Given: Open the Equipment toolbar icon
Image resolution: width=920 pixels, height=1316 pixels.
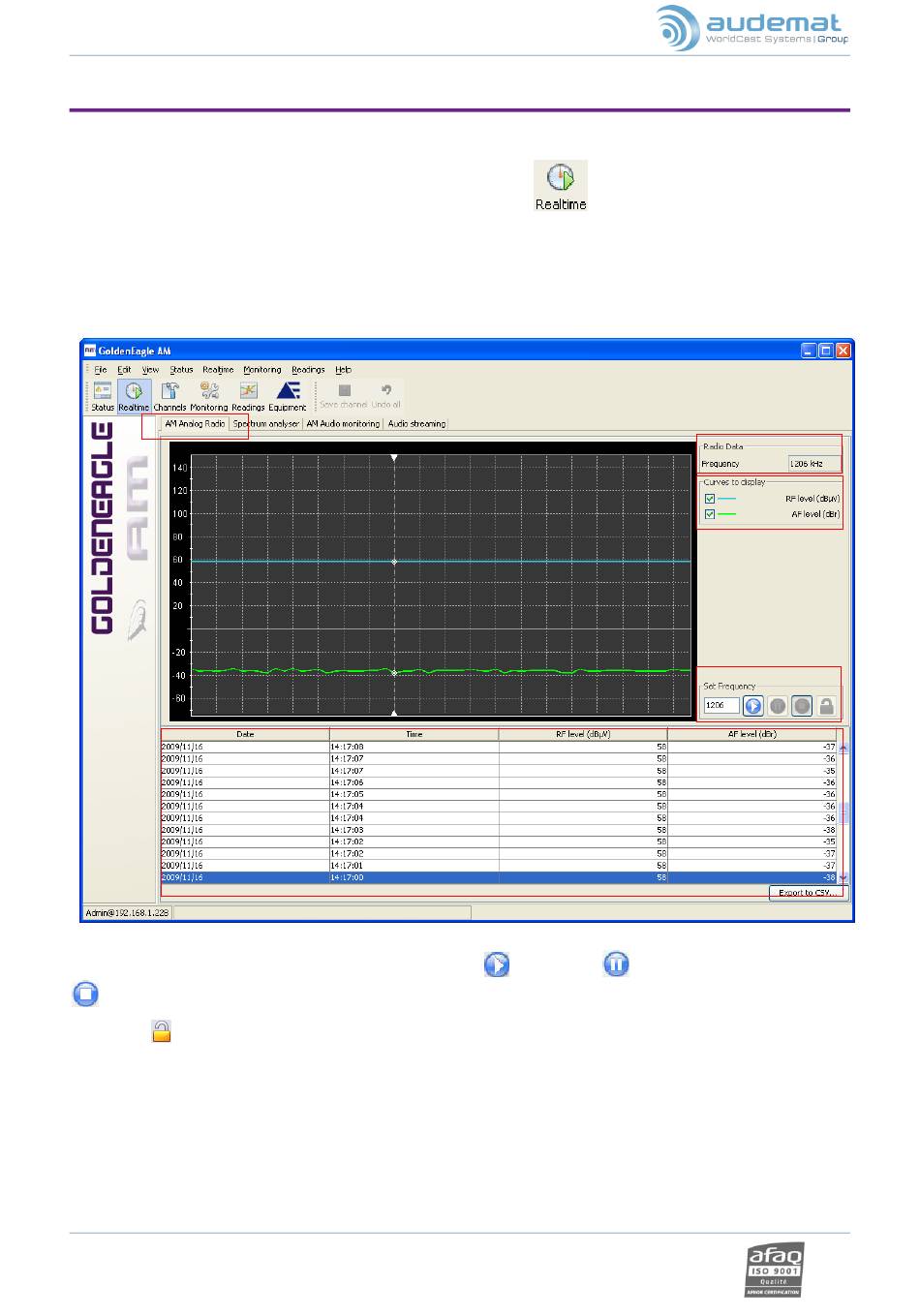Looking at the screenshot, I should [x=288, y=395].
